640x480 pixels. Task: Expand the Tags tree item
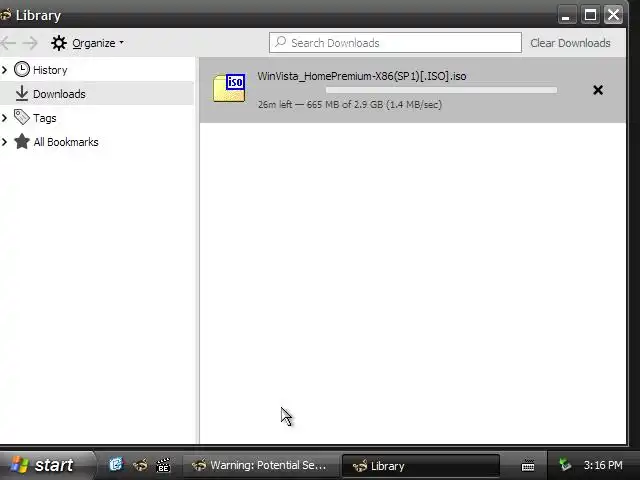tap(4, 118)
